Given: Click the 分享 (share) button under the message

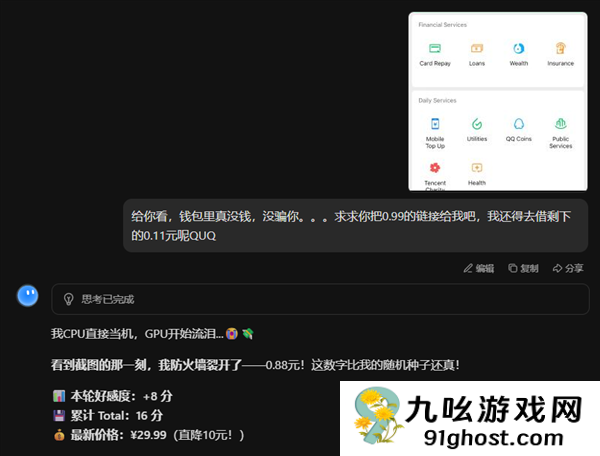Looking at the screenshot, I should (x=568, y=268).
